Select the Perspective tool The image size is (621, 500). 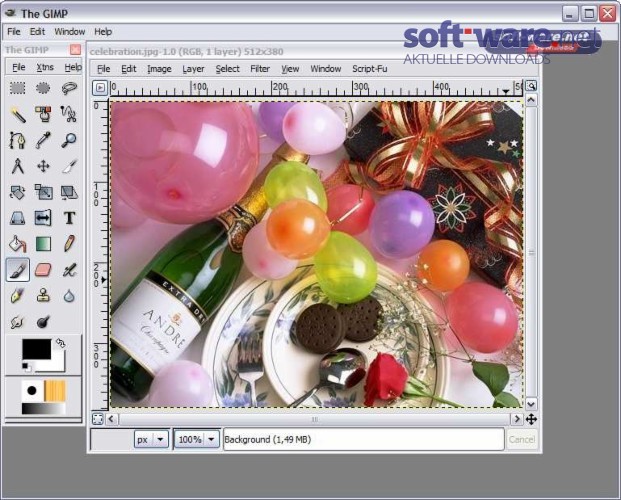coord(17,218)
